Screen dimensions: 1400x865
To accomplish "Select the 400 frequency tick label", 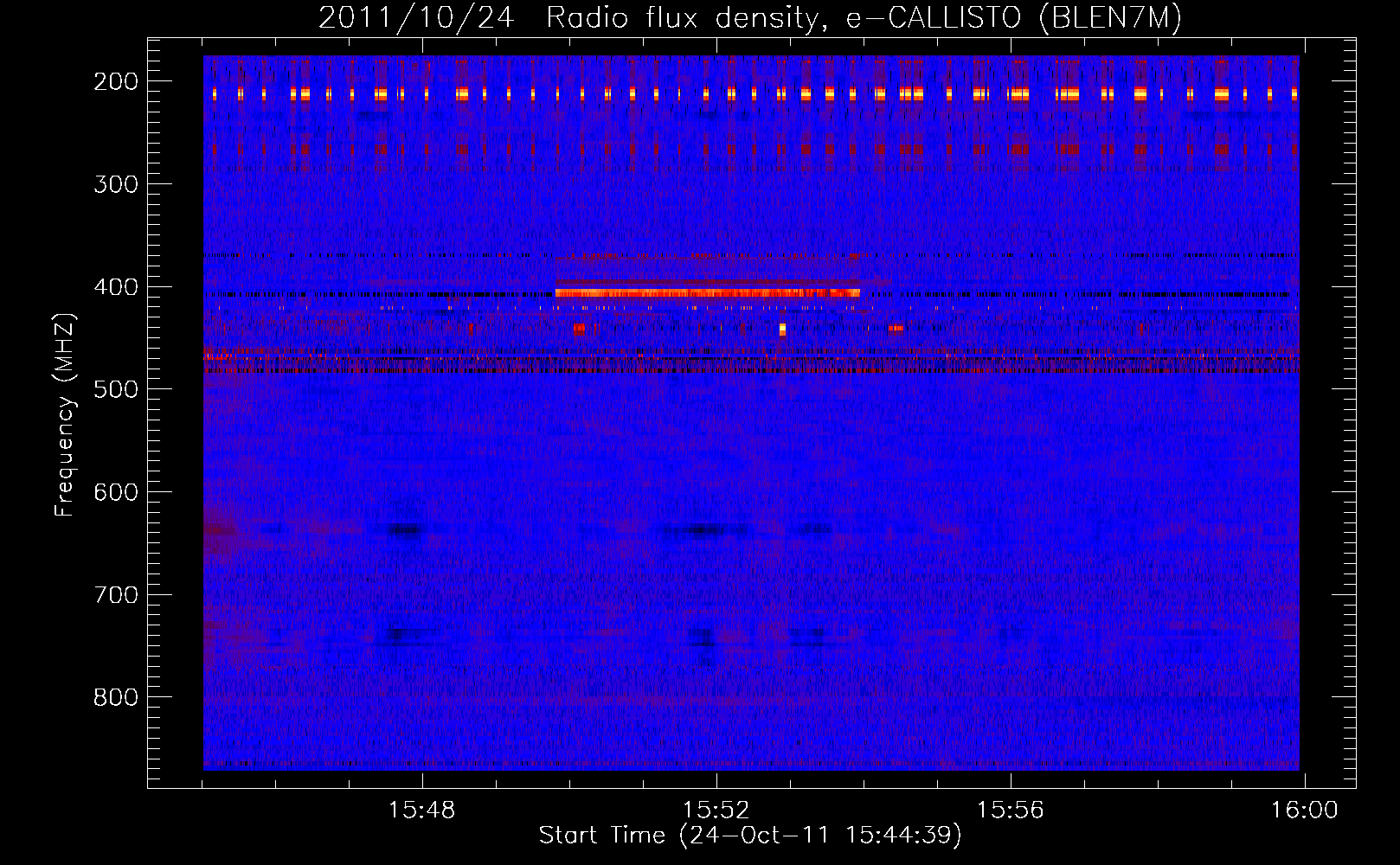I will point(116,287).
